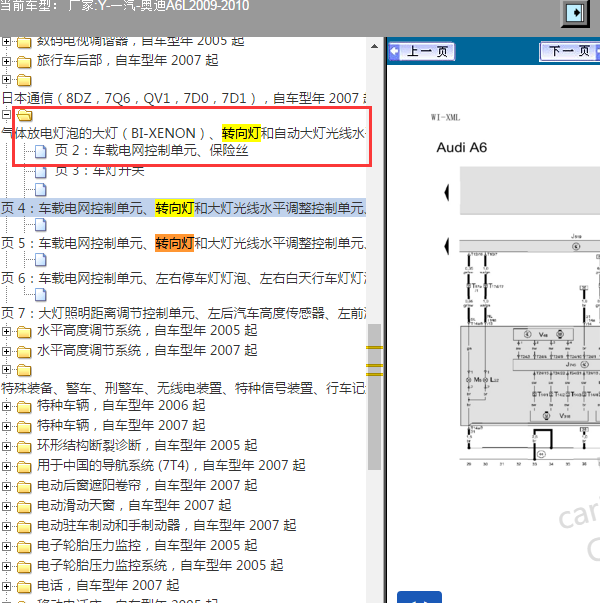Click folder icon of 电动驻车制动和手制动器

click(x=24, y=527)
